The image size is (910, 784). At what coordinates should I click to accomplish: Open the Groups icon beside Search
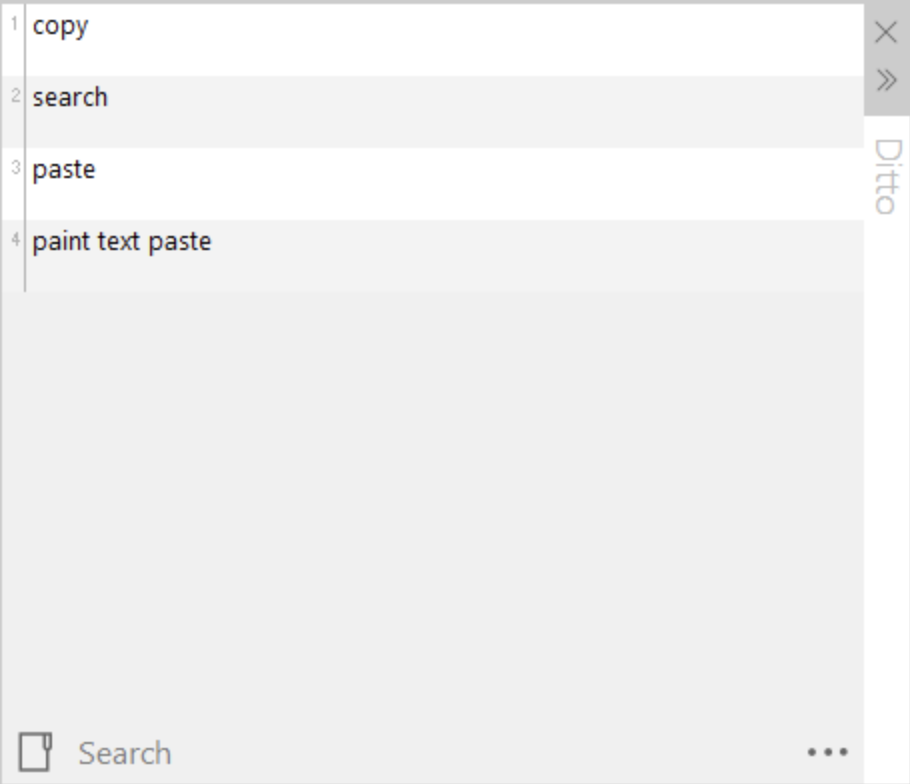point(35,752)
